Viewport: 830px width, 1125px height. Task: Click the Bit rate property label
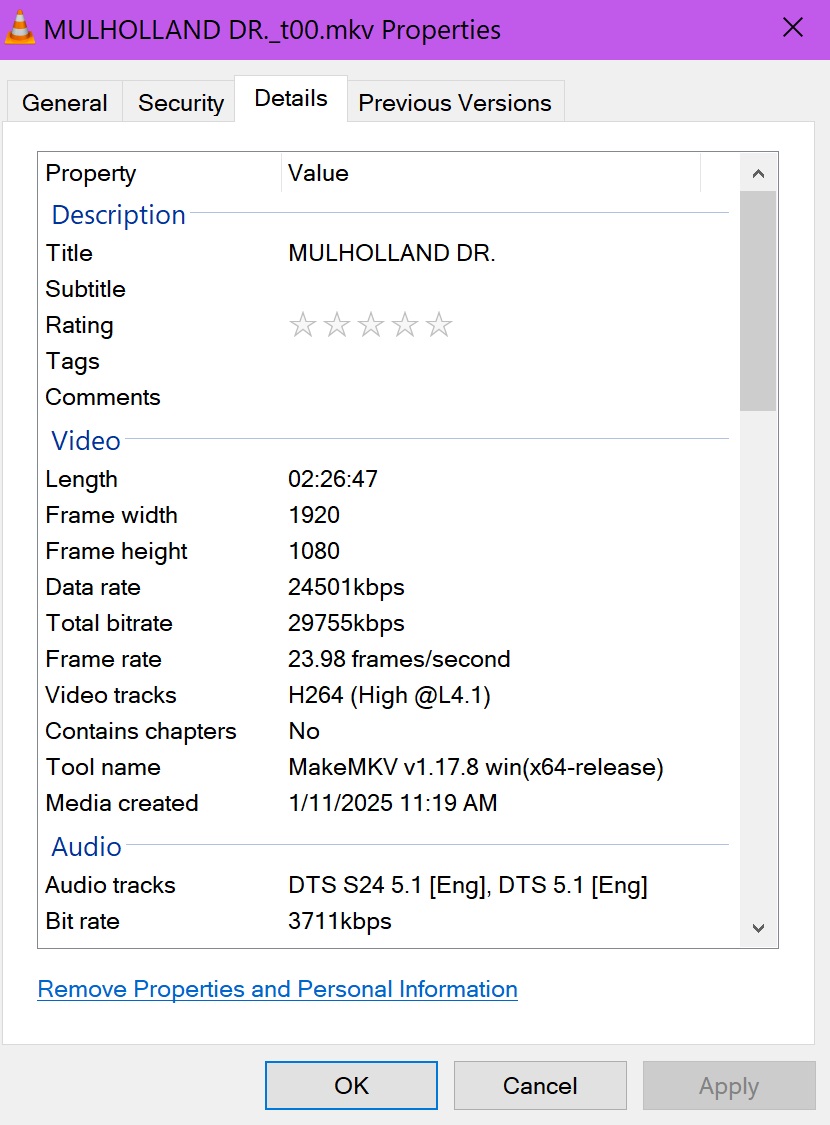[82, 921]
